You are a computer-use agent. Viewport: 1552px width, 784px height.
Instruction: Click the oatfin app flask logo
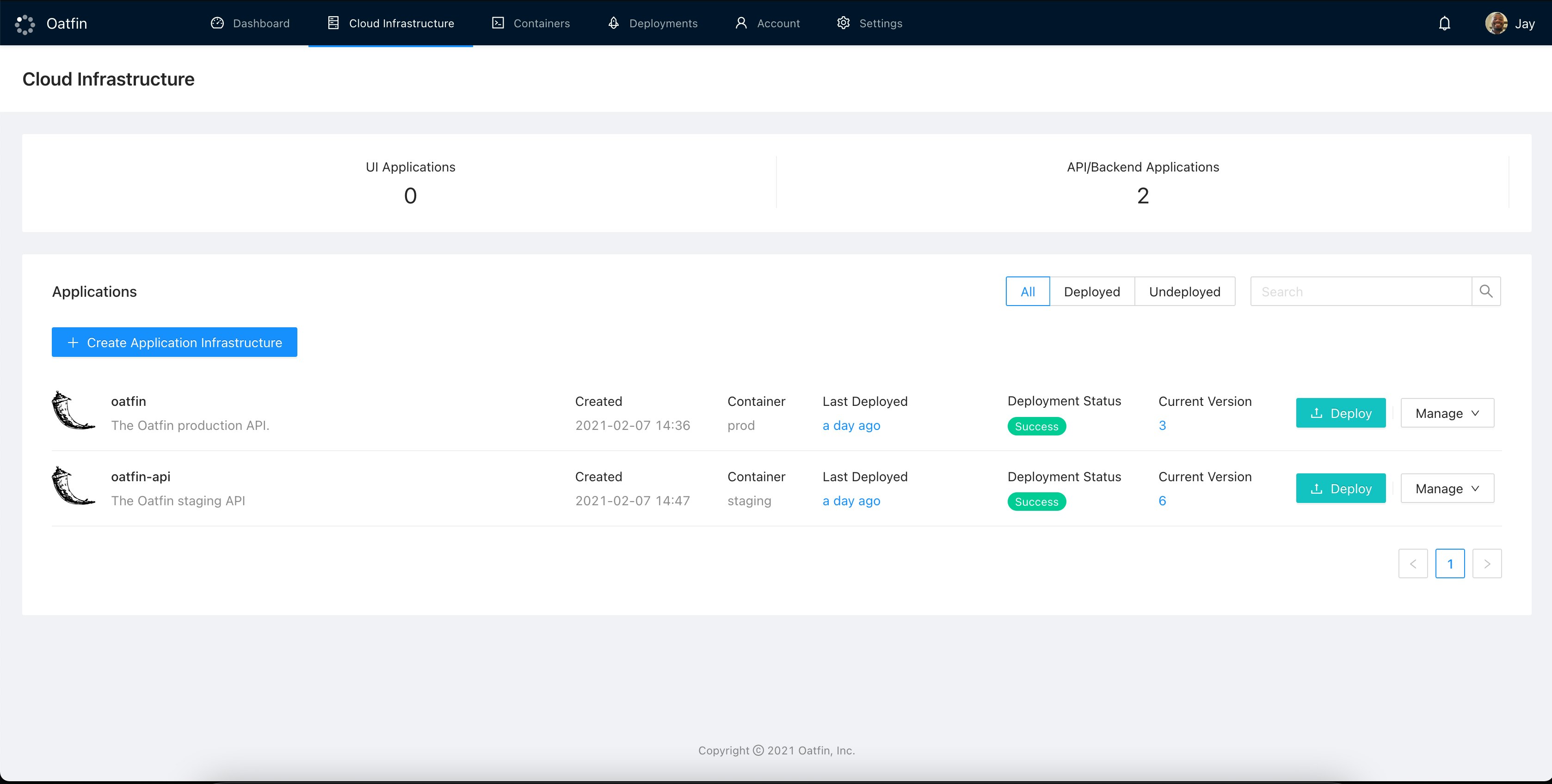click(x=73, y=410)
